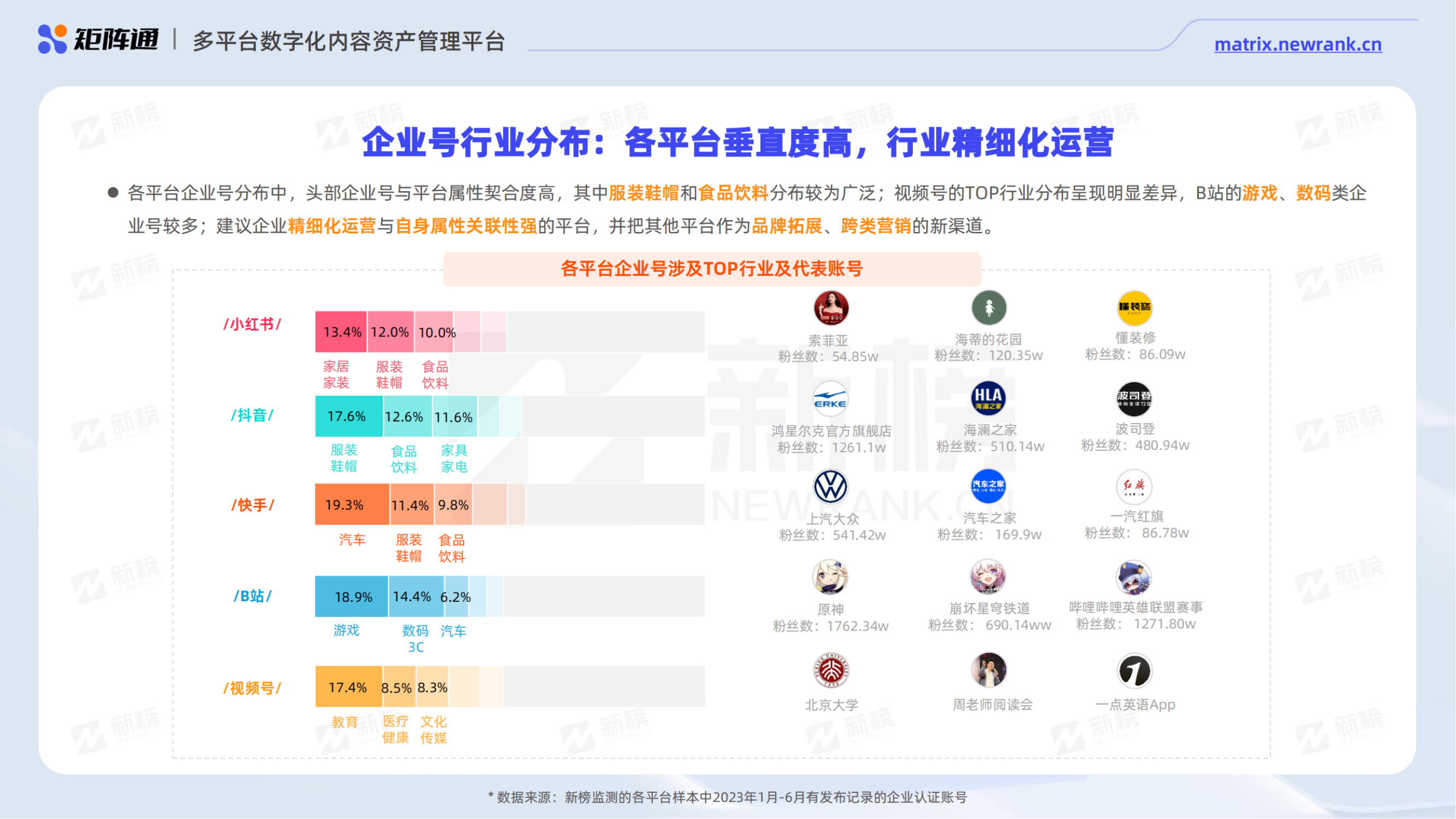Click the 汽车 label under 快手 bar
Screen dimensions: 1456x819
pyautogui.click(x=352, y=541)
